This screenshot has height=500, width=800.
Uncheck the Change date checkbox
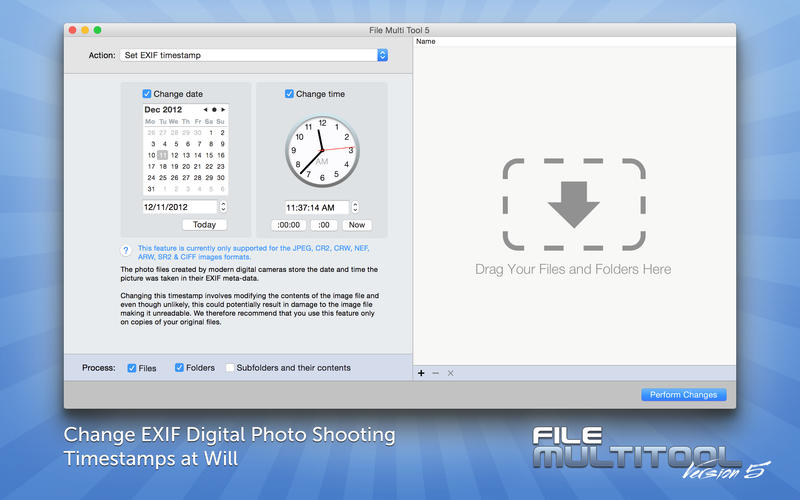click(147, 94)
